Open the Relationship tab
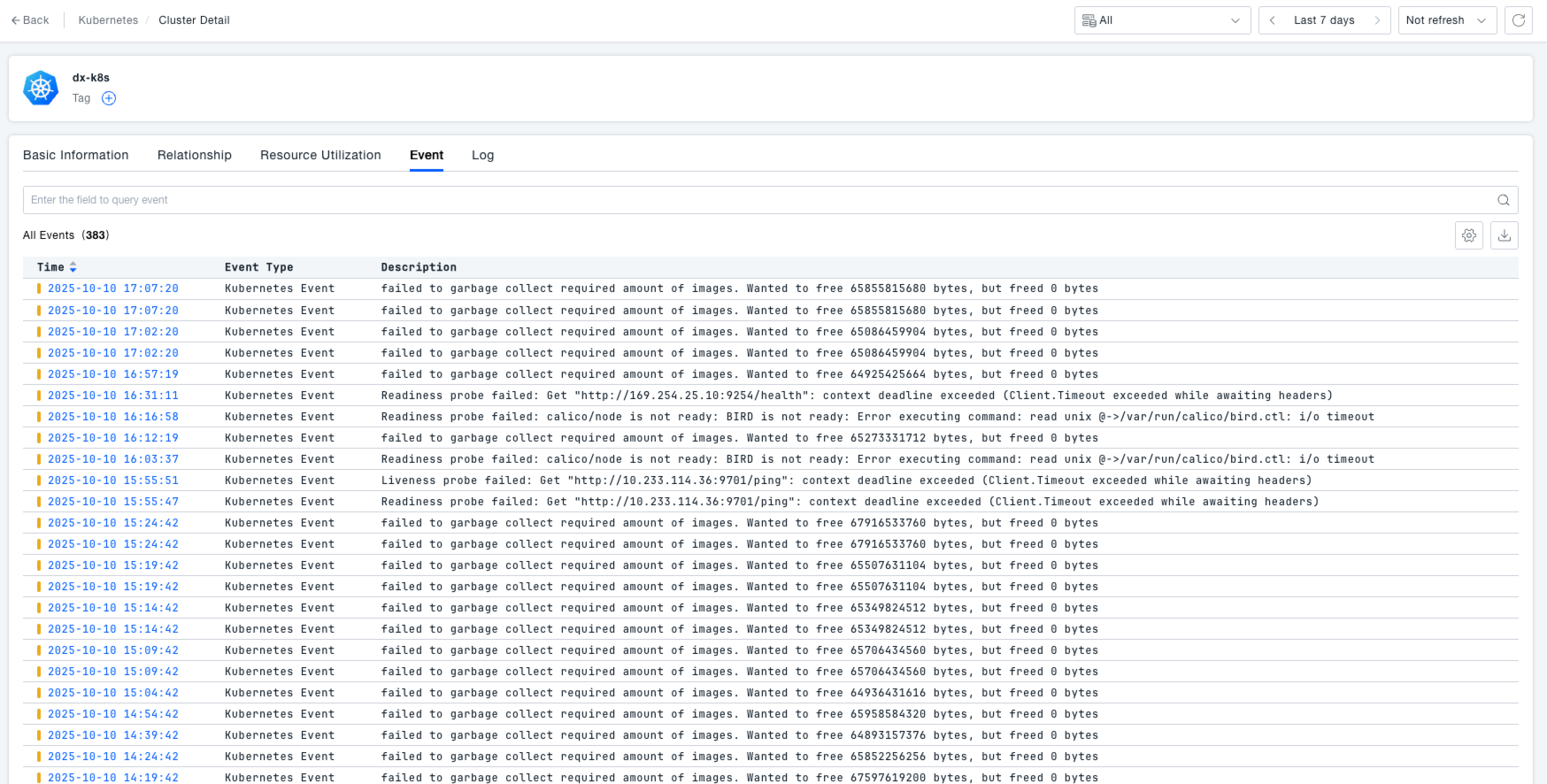The image size is (1547, 784). (x=195, y=155)
